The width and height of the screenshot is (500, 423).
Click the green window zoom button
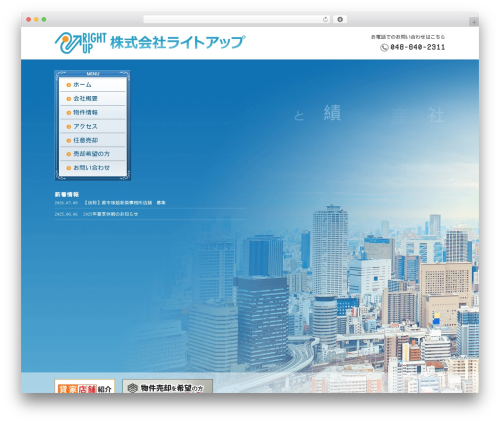click(x=44, y=20)
